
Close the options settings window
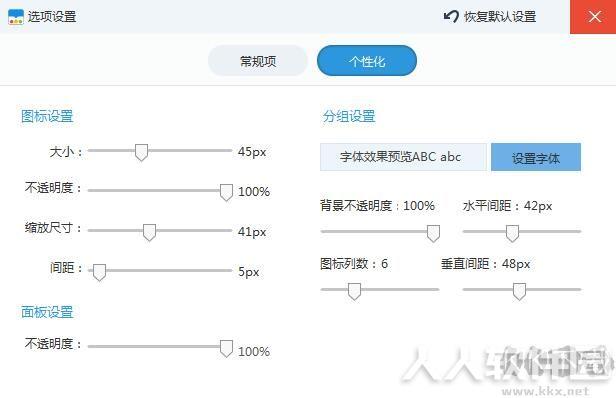click(x=594, y=17)
